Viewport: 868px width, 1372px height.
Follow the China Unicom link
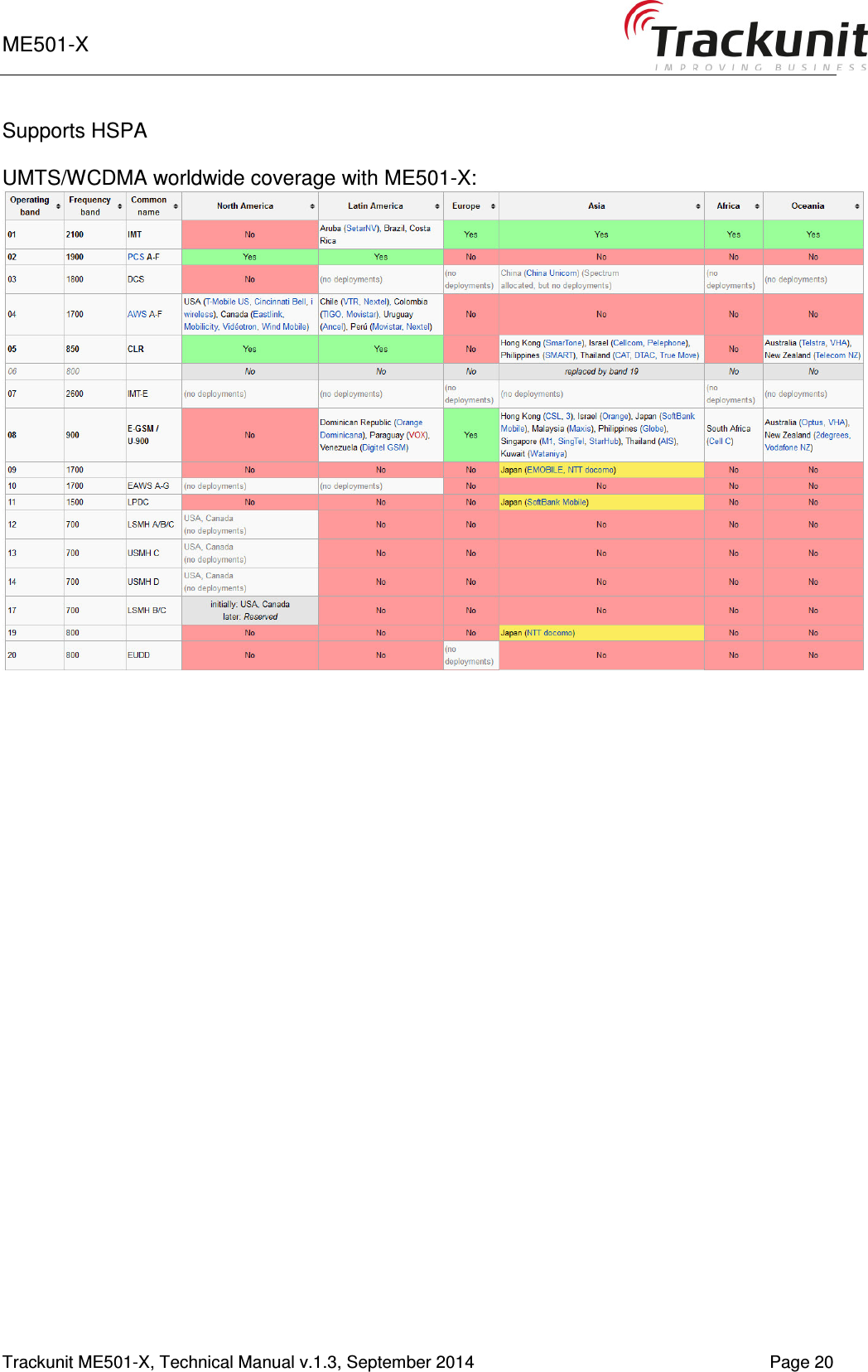click(x=552, y=273)
